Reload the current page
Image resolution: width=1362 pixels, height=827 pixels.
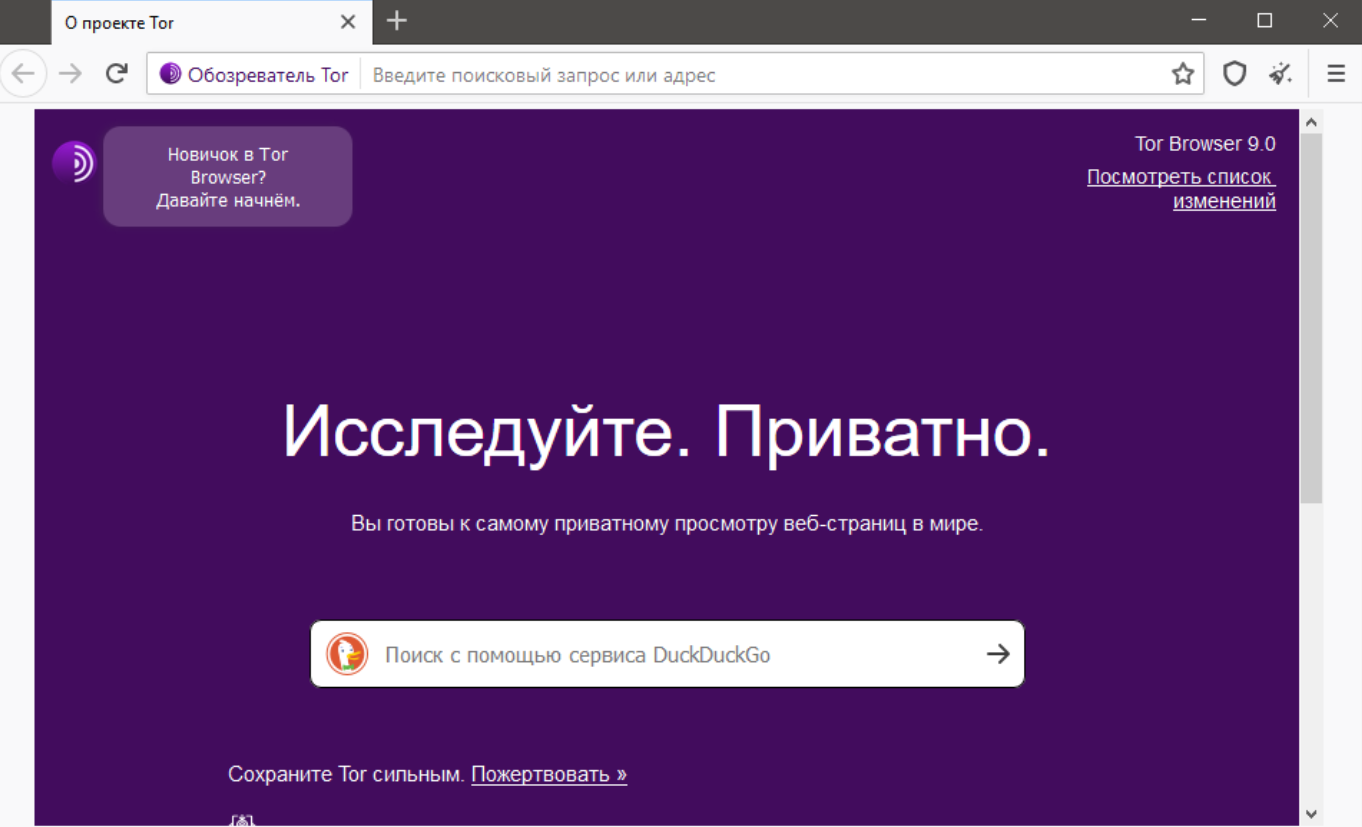[x=117, y=74]
